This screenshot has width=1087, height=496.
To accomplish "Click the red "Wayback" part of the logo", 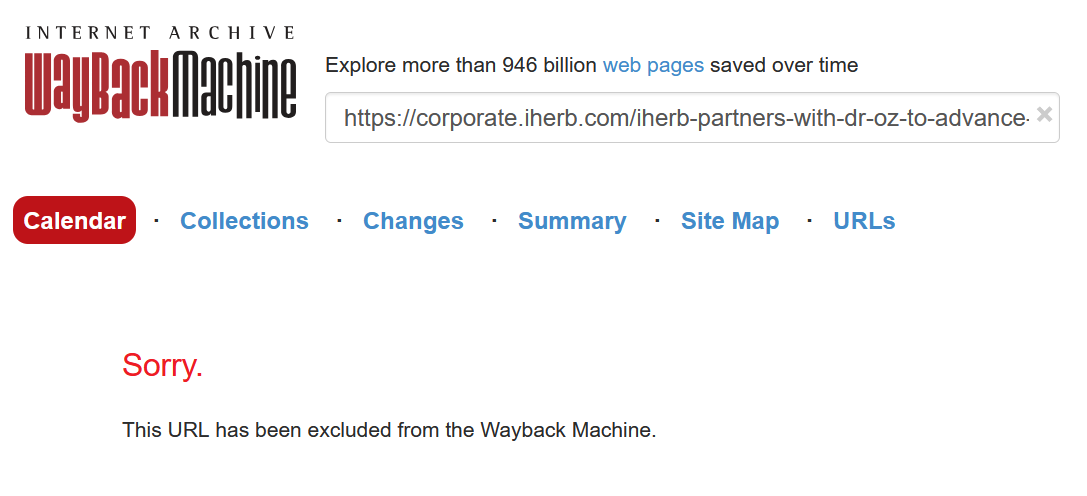I will pos(97,86).
